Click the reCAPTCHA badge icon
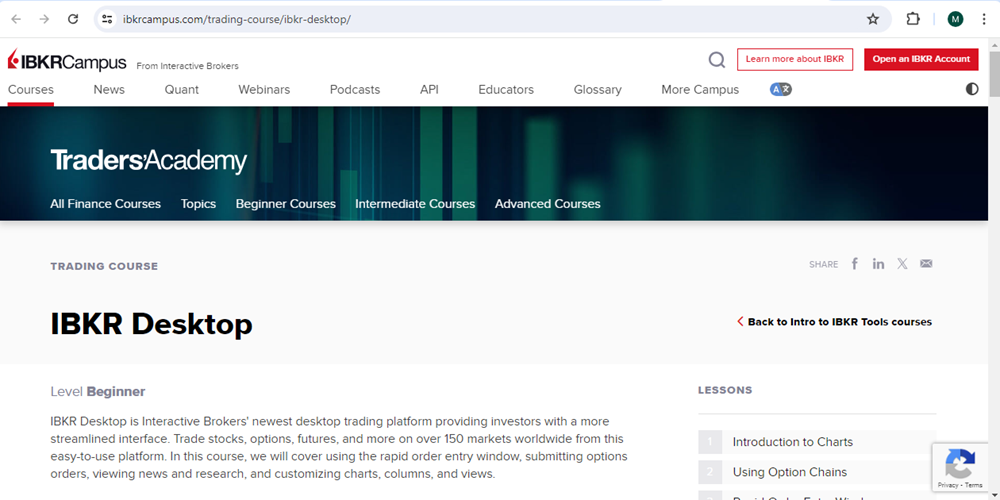1000x500 pixels. (960, 464)
